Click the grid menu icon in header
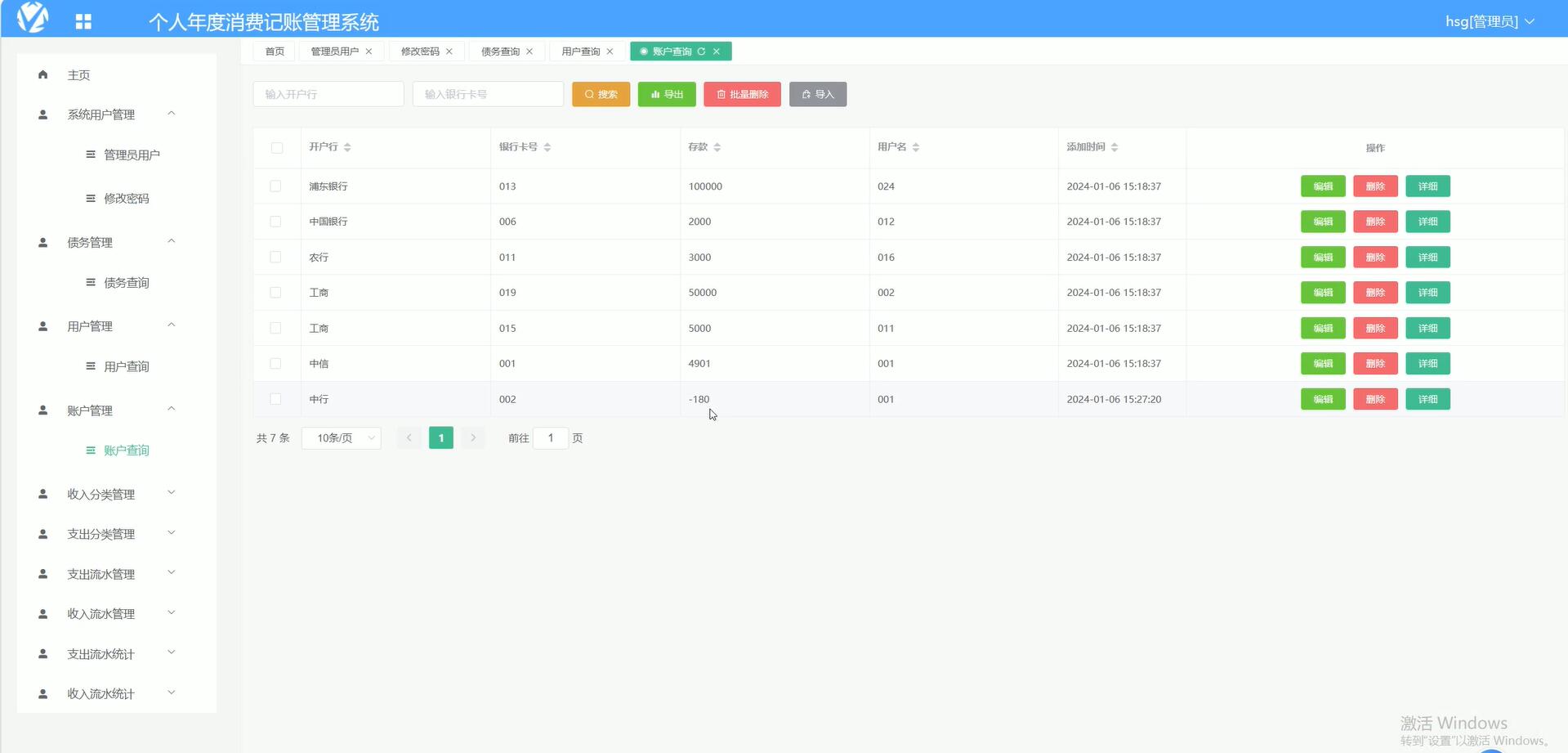This screenshot has height=753, width=1568. [x=83, y=22]
